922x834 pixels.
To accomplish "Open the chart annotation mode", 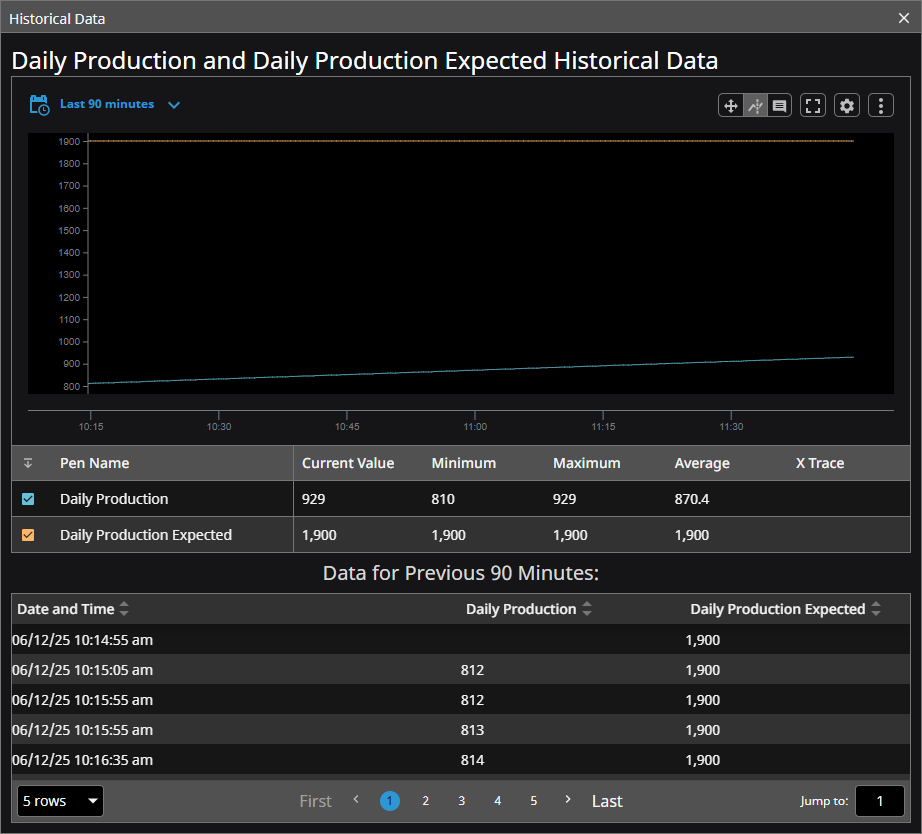I will tap(780, 105).
